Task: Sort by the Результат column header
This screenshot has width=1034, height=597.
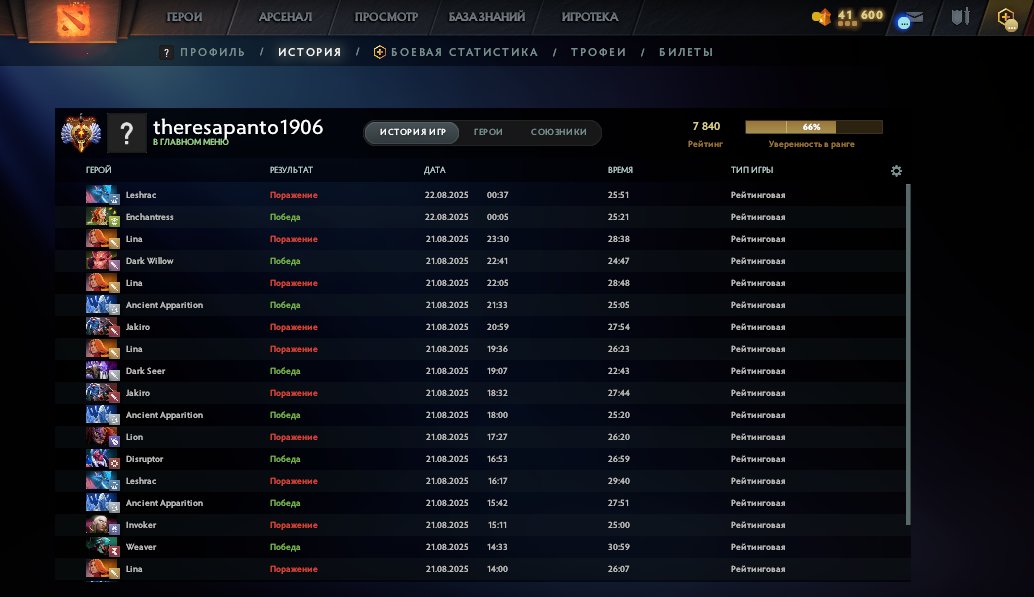Action: pos(291,171)
